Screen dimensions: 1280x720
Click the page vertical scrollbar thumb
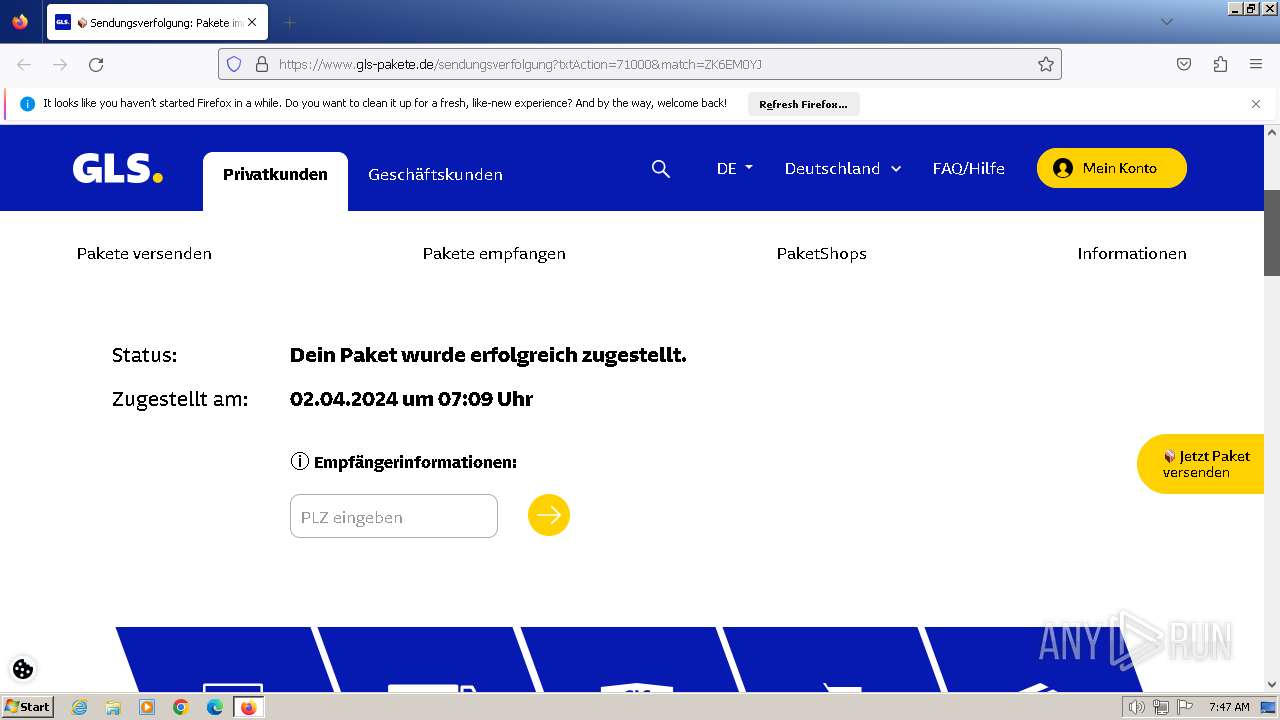1272,232
